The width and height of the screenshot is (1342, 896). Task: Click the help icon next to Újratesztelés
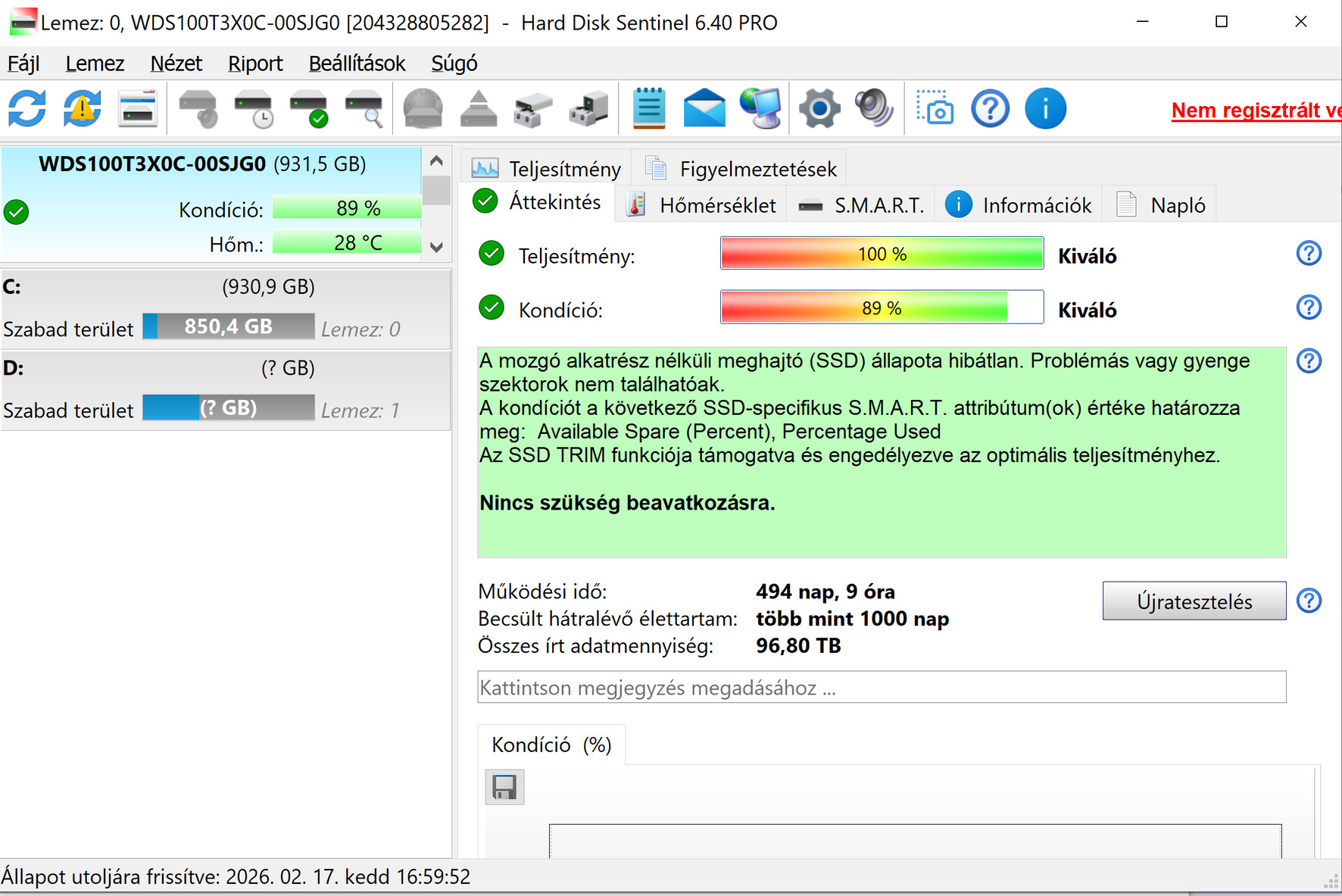click(1309, 601)
